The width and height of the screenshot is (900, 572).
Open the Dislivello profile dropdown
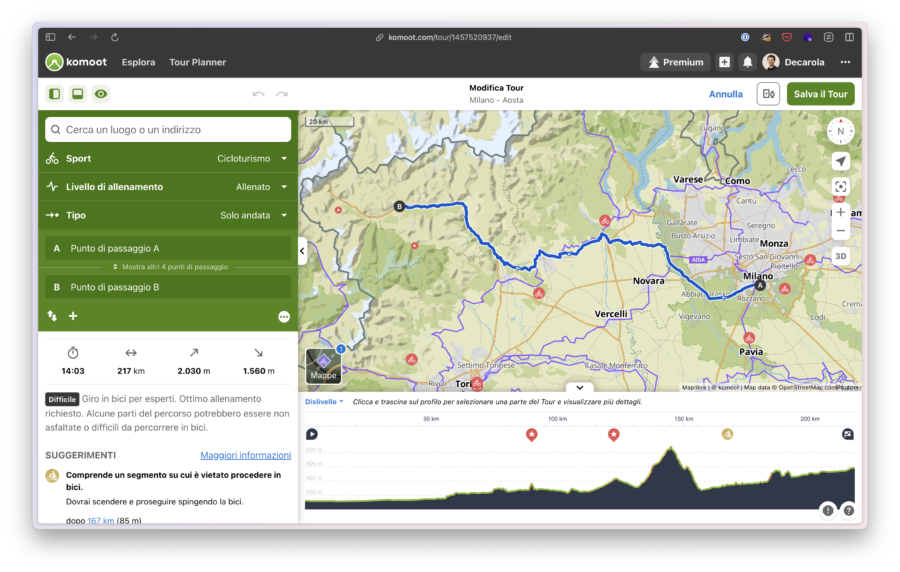[324, 402]
